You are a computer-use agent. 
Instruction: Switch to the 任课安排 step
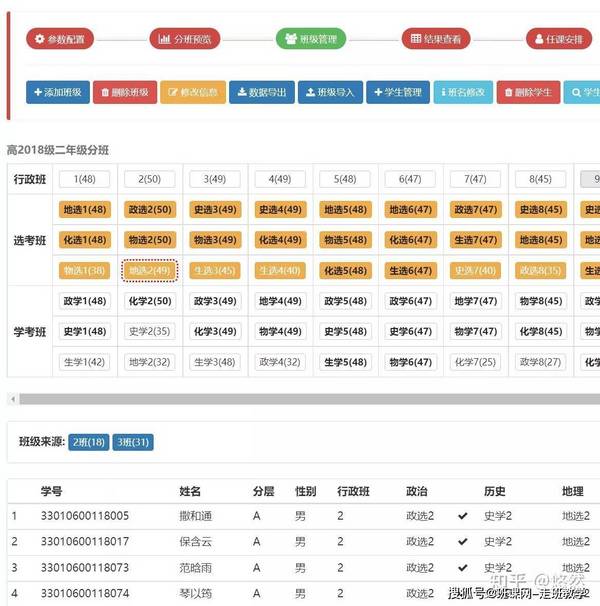tap(559, 39)
